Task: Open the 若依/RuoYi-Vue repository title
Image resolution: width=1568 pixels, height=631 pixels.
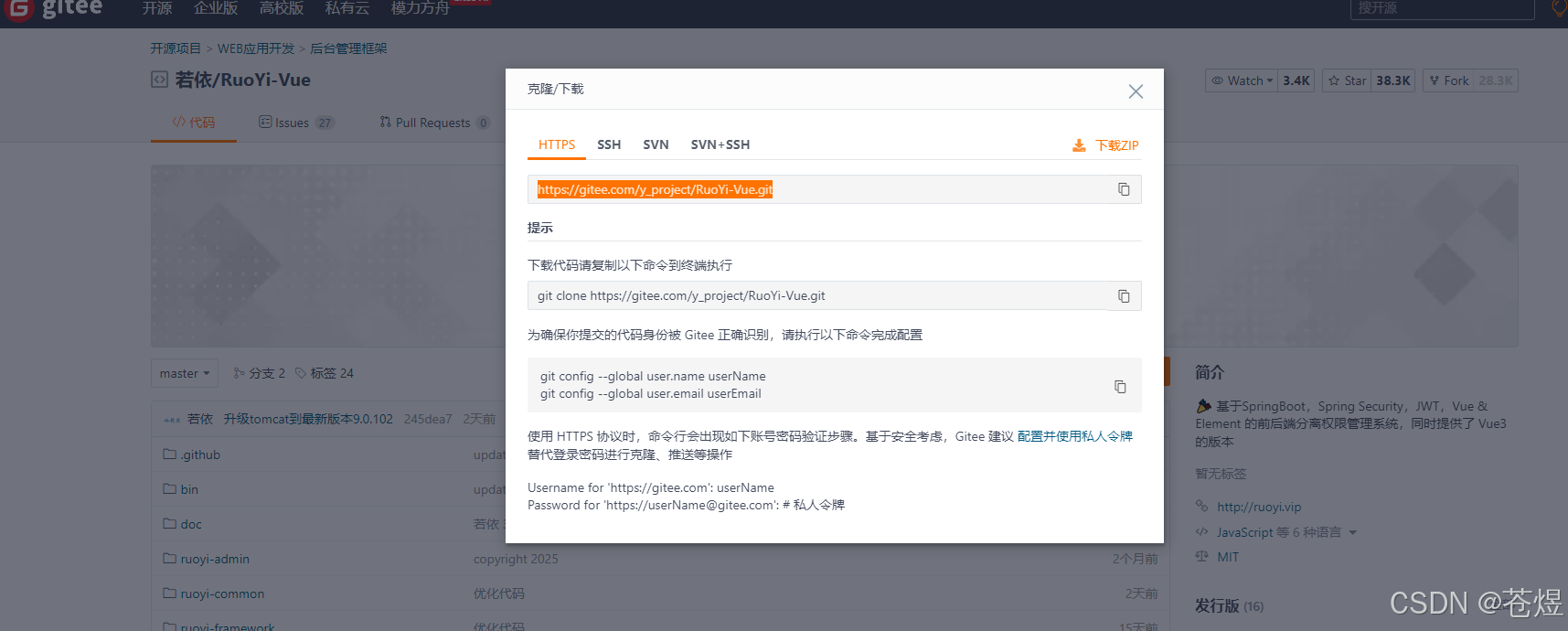Action: point(243,80)
